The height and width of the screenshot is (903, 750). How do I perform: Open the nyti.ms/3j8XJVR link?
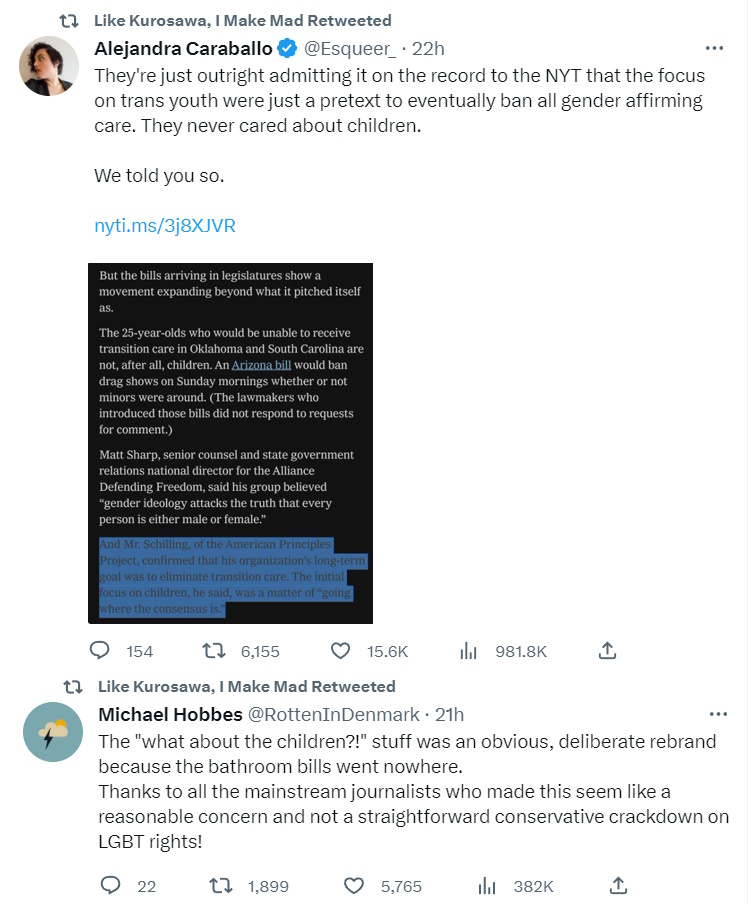[165, 226]
